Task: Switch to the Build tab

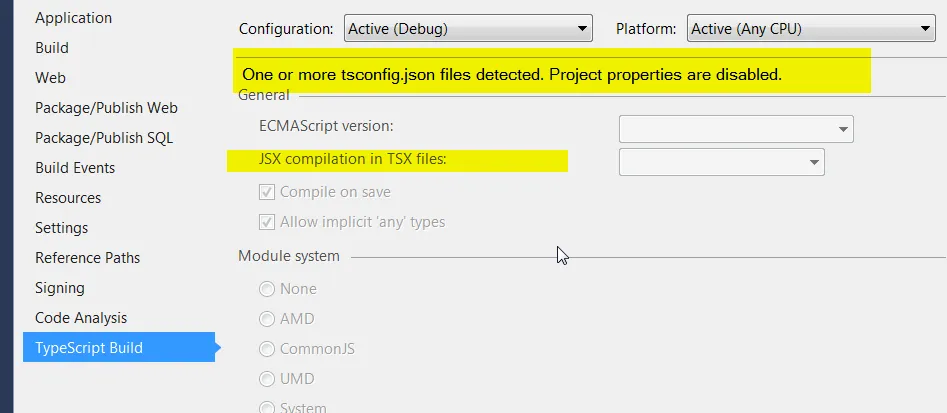Action: point(52,48)
